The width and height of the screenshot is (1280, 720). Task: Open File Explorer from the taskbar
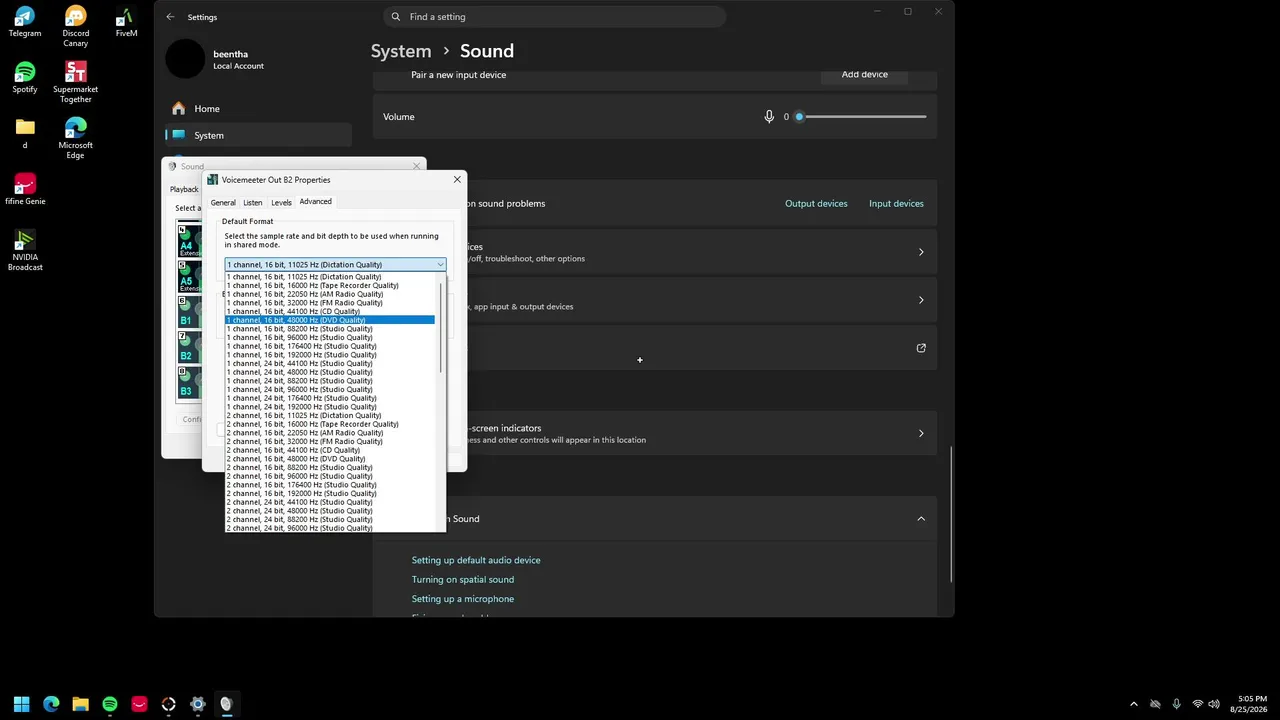pos(80,704)
